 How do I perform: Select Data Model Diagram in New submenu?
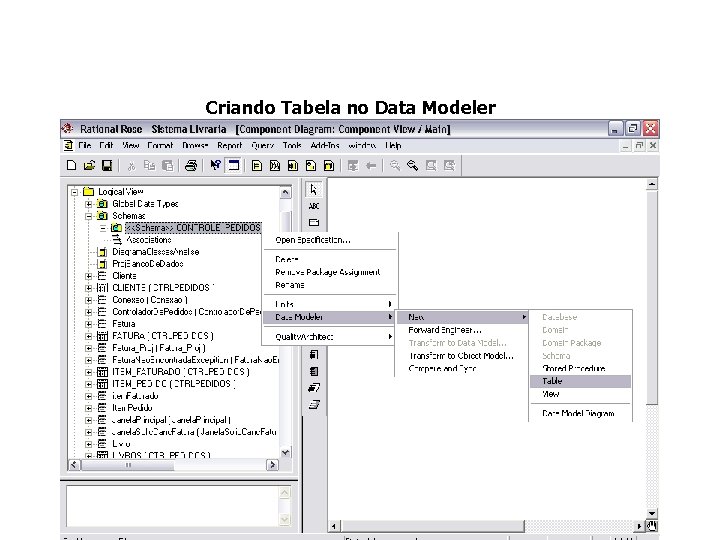pyautogui.click(x=580, y=413)
